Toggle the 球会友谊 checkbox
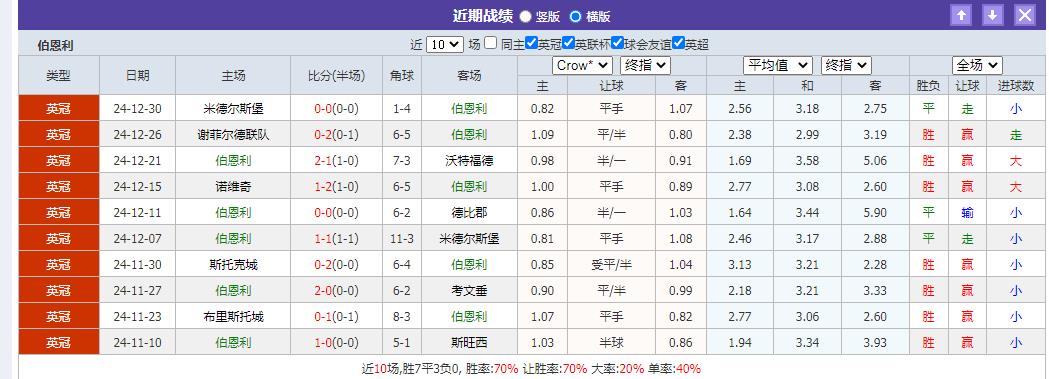Screen dimensions: 1049x379 click(x=617, y=43)
